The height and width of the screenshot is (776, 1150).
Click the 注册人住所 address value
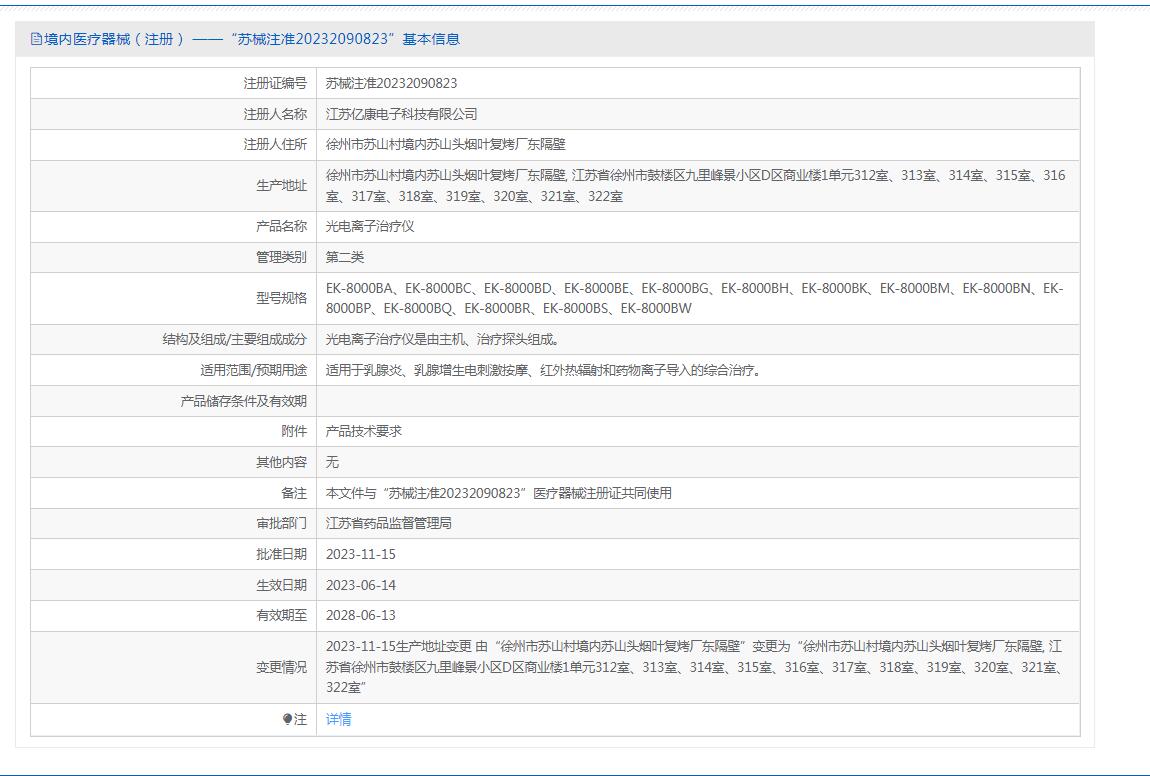pyautogui.click(x=445, y=144)
